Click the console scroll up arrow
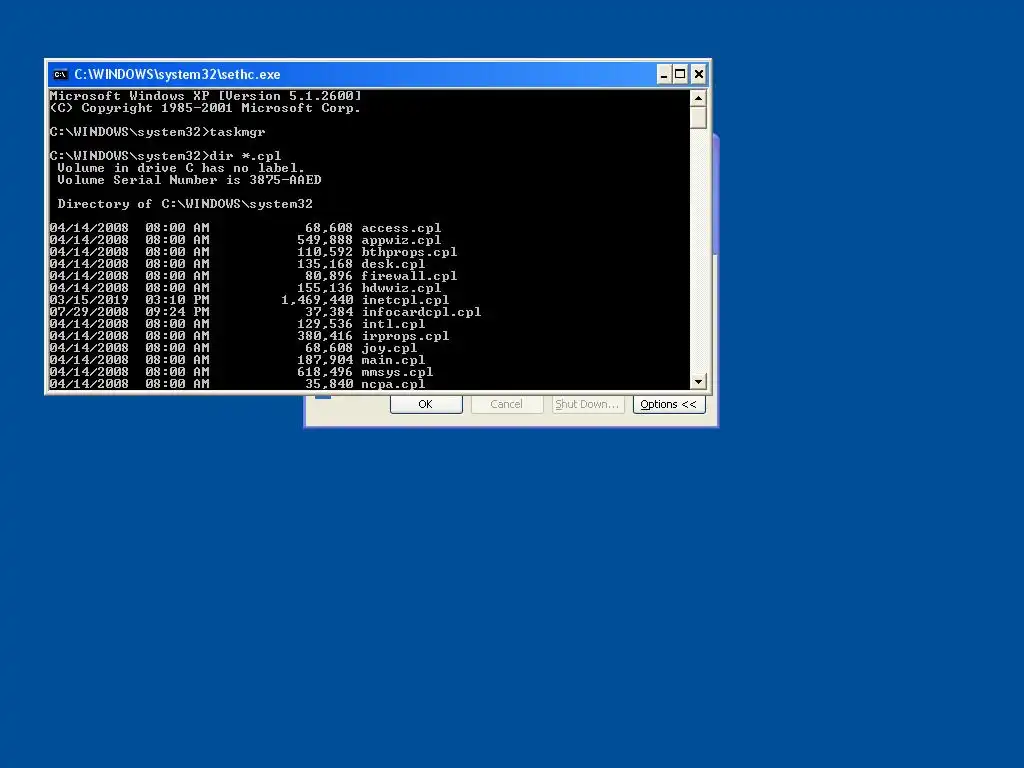This screenshot has height=768, width=1024. tap(698, 99)
